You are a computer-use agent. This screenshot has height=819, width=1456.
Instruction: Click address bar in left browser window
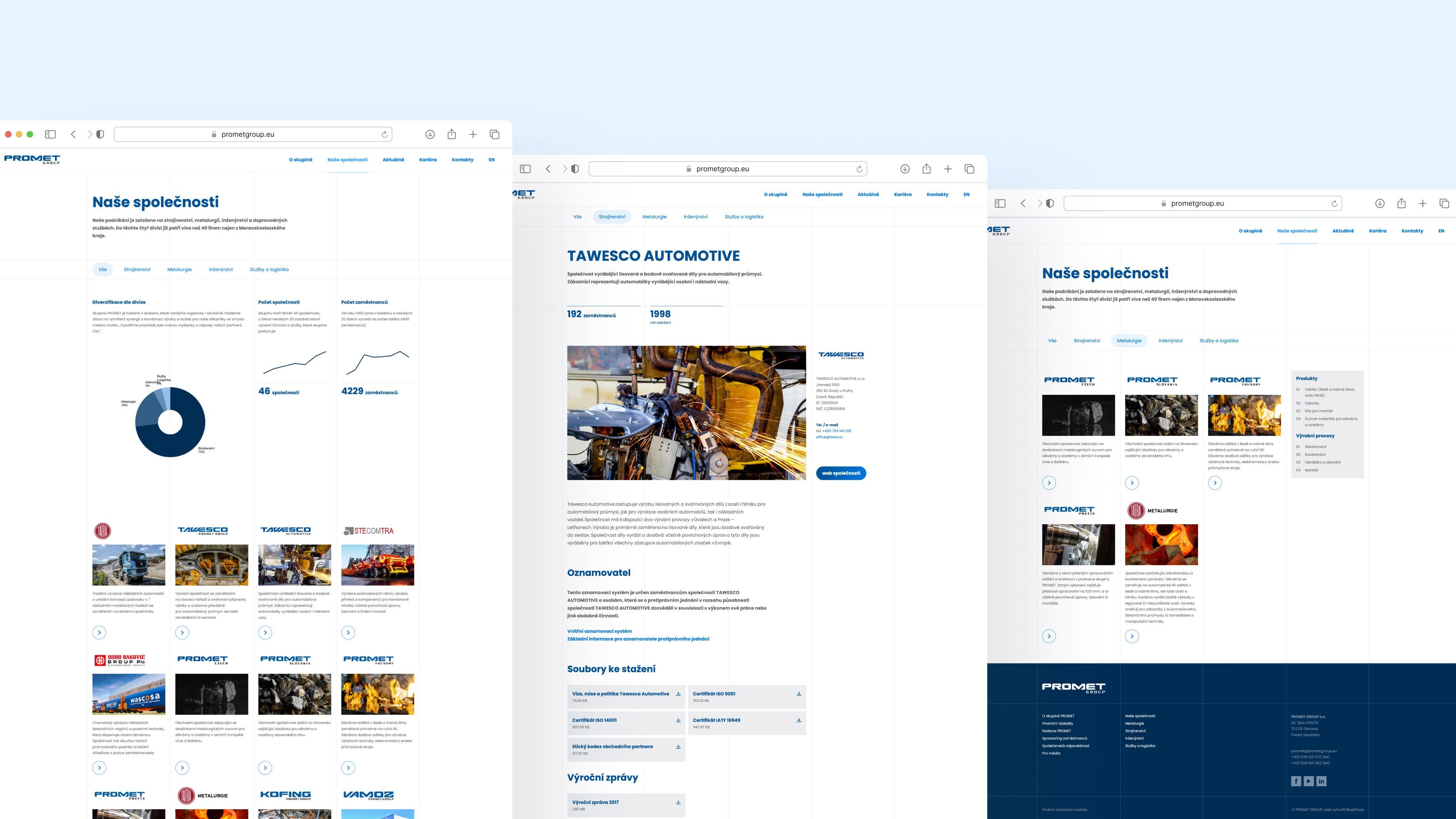[253, 134]
